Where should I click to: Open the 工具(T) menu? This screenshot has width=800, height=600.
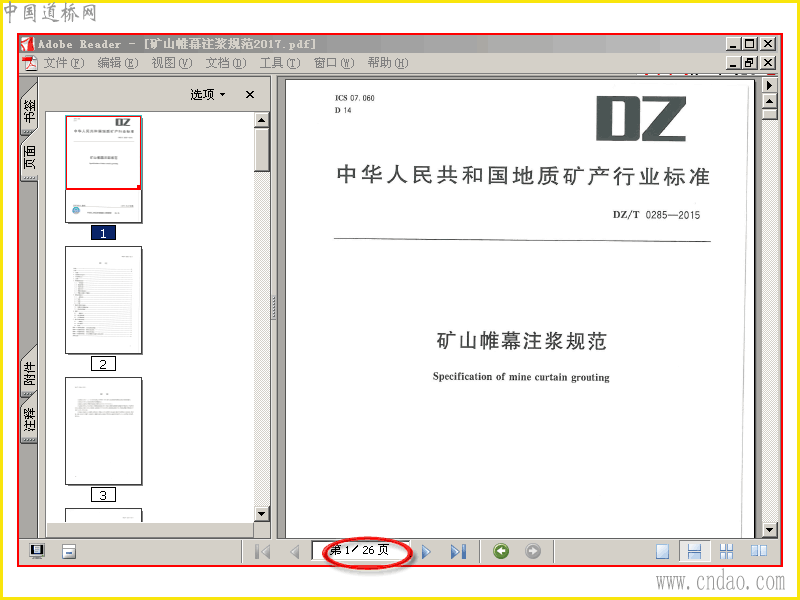pyautogui.click(x=280, y=63)
